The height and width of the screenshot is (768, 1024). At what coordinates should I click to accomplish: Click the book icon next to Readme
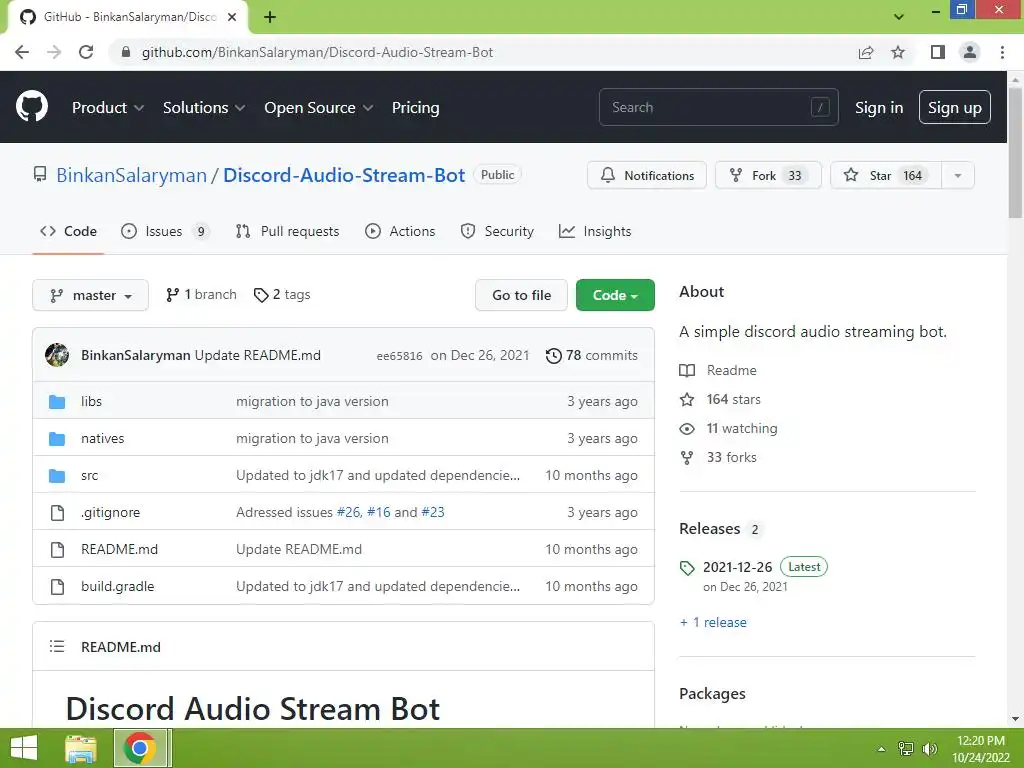(687, 370)
